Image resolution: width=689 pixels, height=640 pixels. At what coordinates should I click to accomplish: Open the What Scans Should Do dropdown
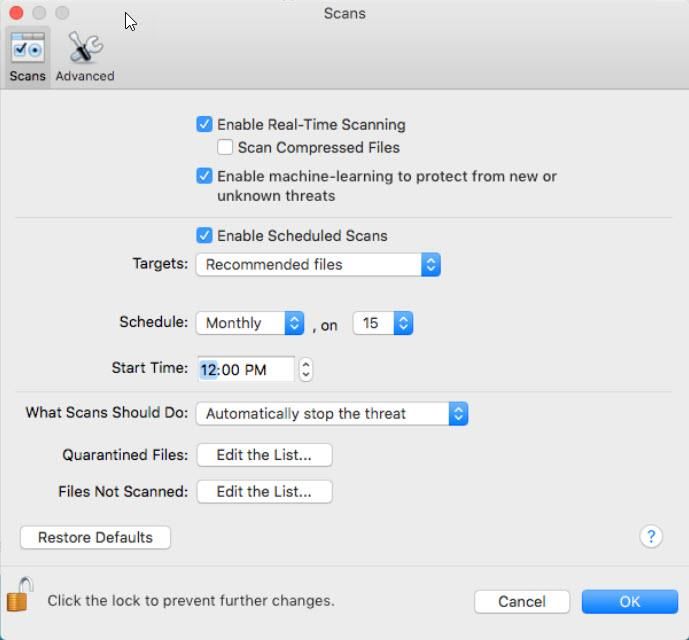point(332,414)
